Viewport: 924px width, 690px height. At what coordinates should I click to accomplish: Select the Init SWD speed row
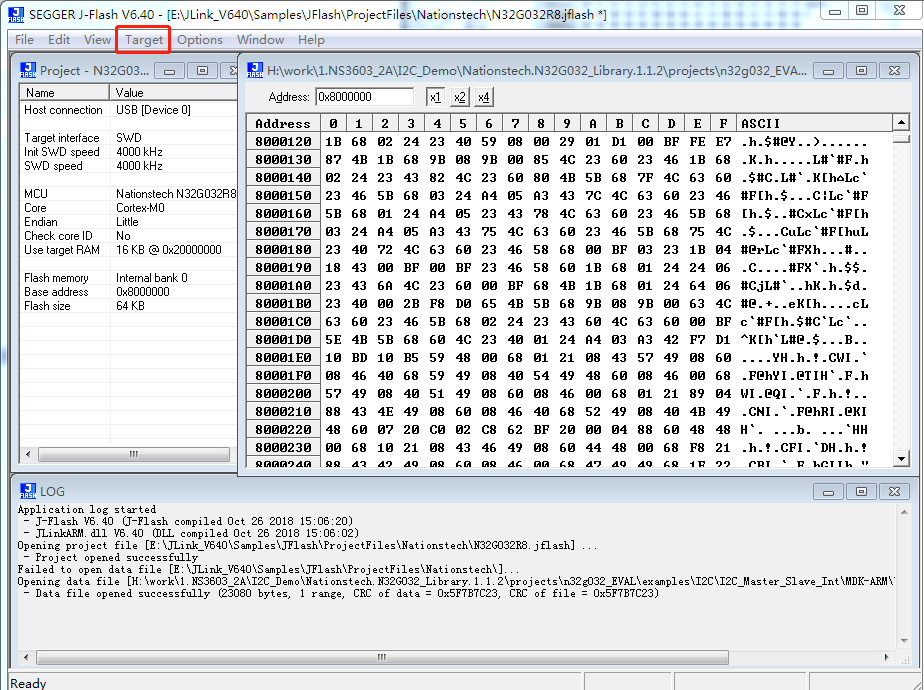(129, 152)
